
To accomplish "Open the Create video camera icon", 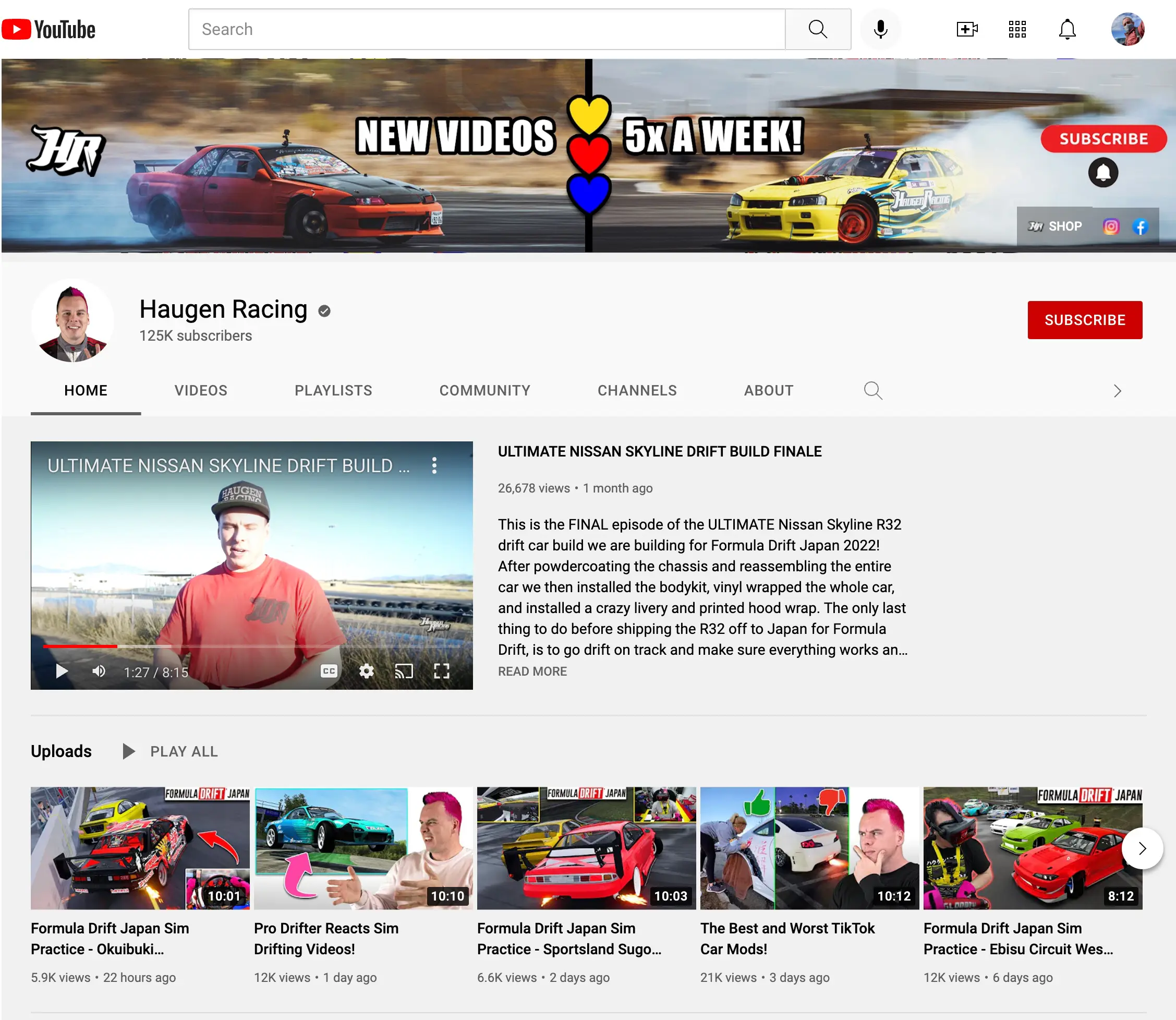I will pos(967,29).
